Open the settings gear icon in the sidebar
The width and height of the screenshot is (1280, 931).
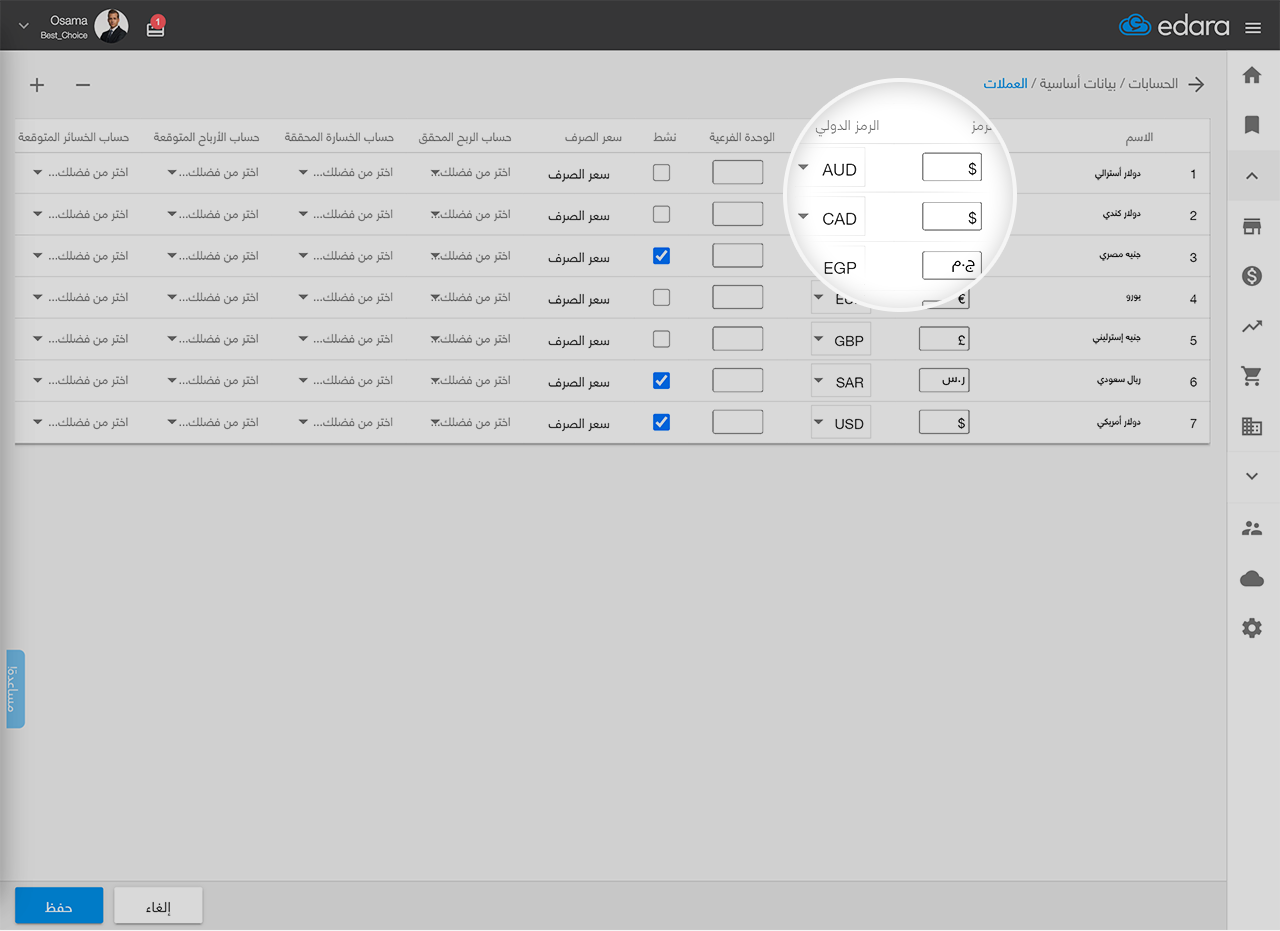(x=1252, y=628)
